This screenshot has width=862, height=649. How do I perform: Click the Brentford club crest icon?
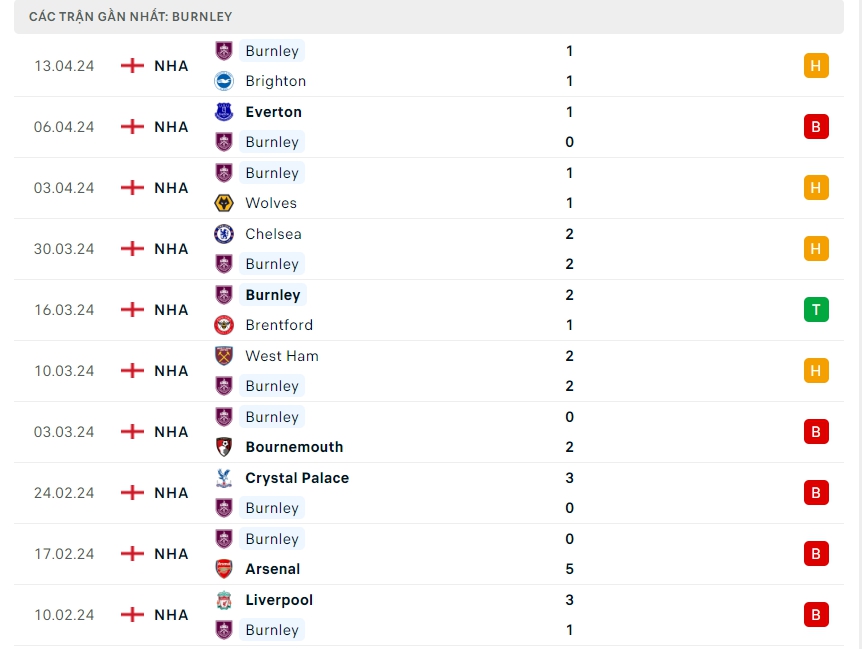click(224, 325)
